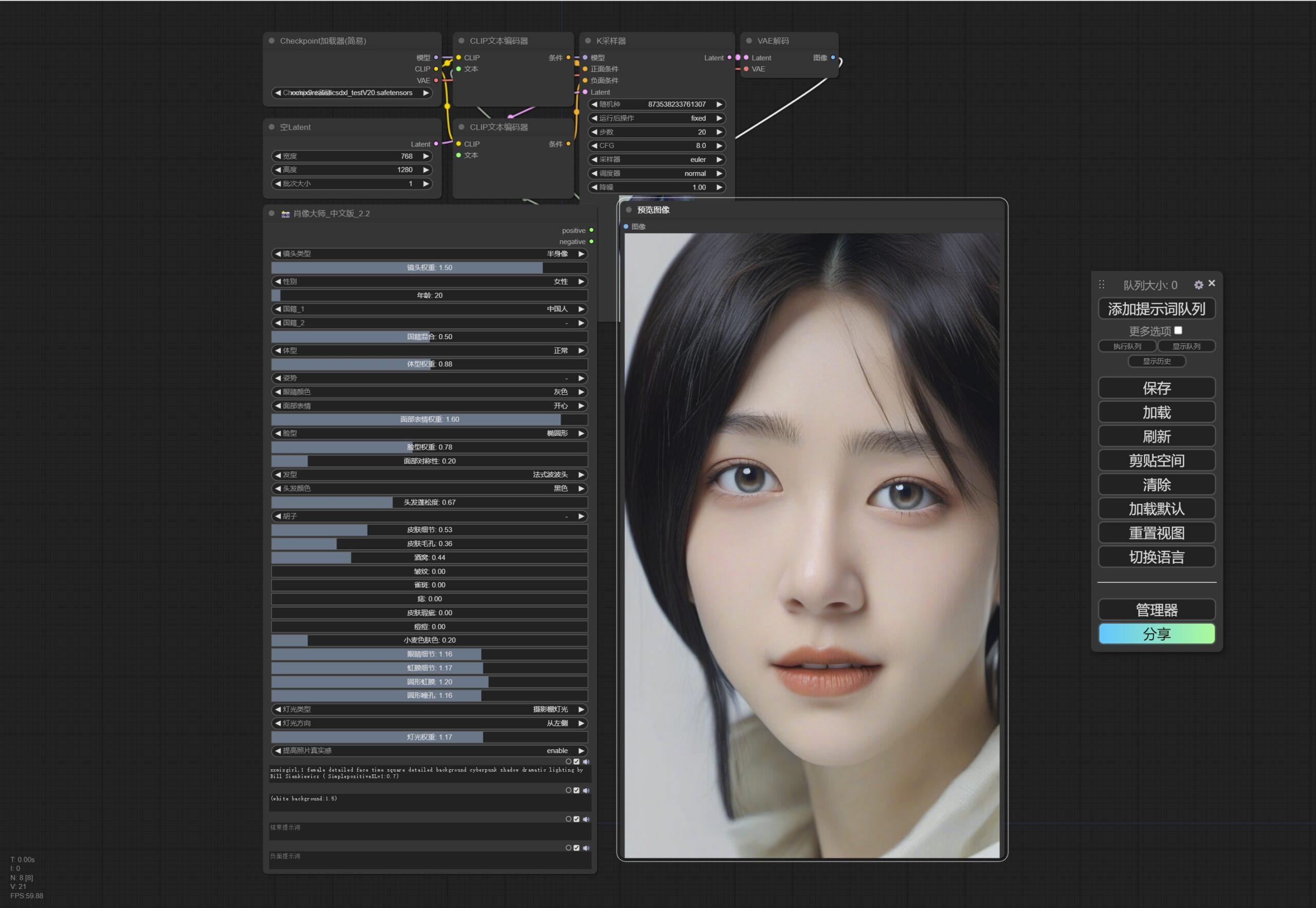This screenshot has width=1316, height=908.
Task: Uncheck checkbox above white background prompt
Action: point(577,790)
